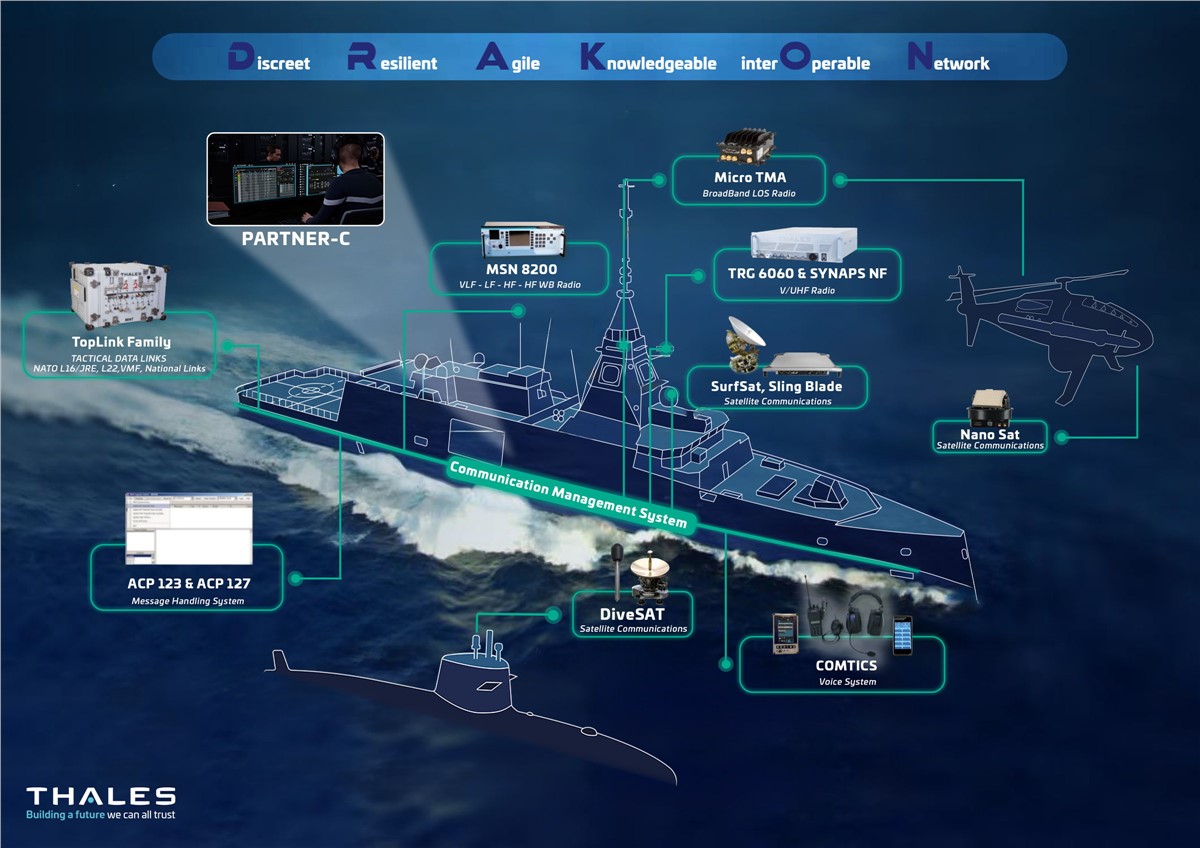Click the PARTNER-C label
The image size is (1200, 848).
[295, 240]
